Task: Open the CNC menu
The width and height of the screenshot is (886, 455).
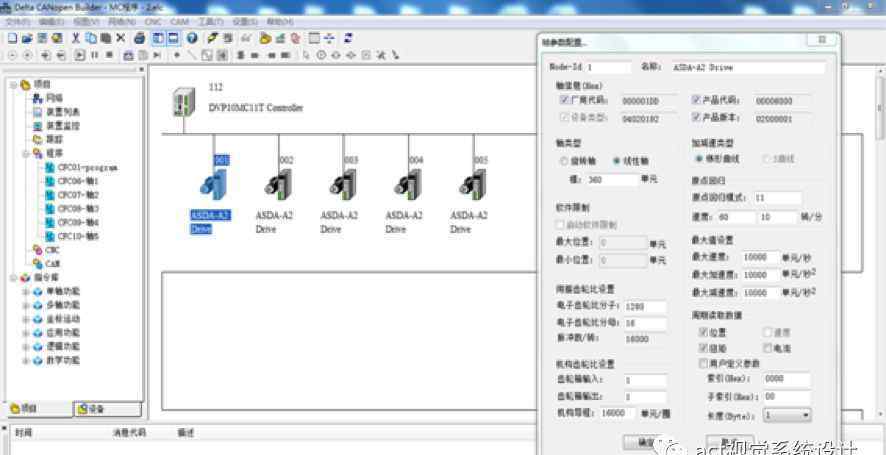Action: (153, 21)
